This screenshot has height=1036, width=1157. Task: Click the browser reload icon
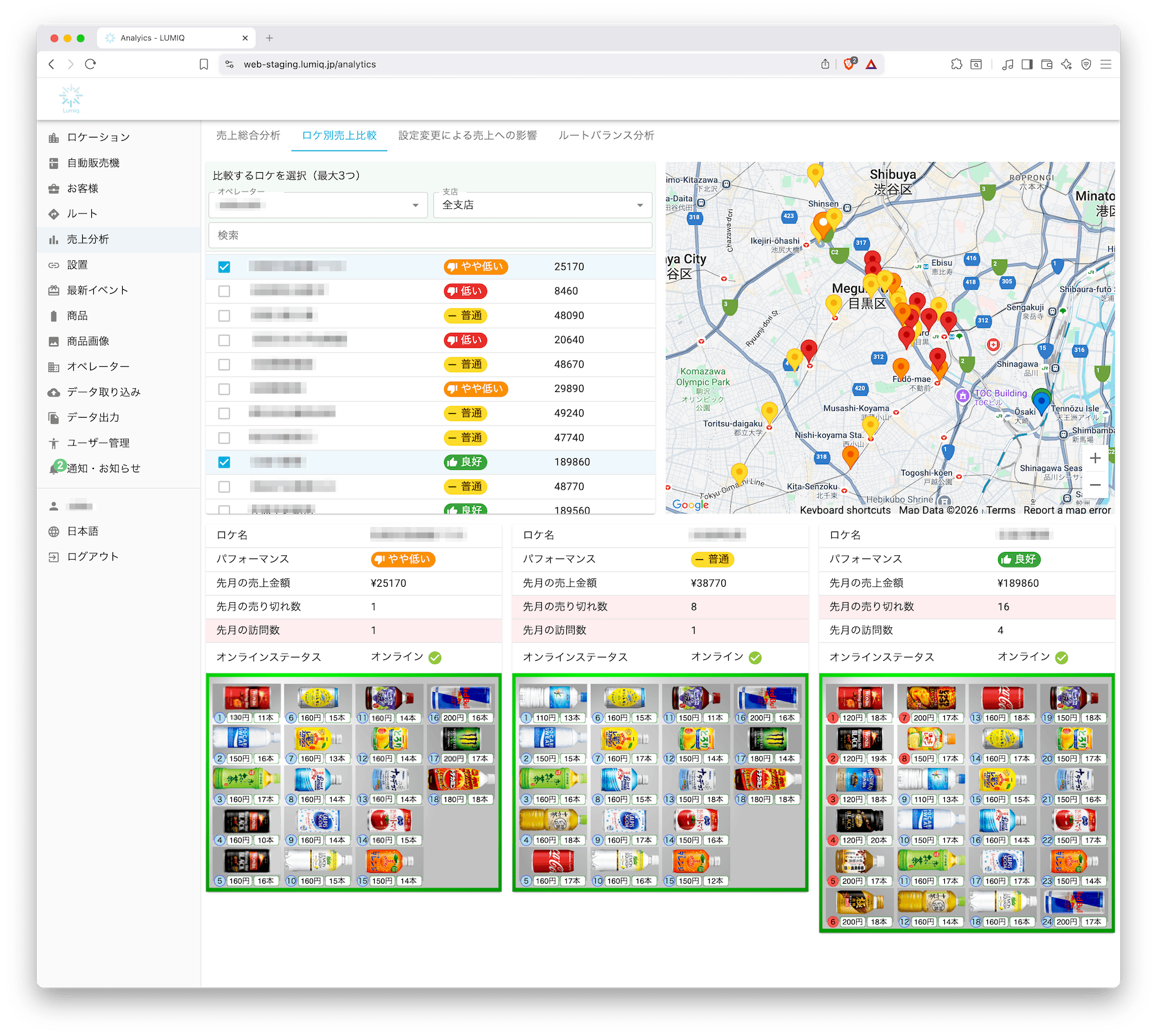91,64
